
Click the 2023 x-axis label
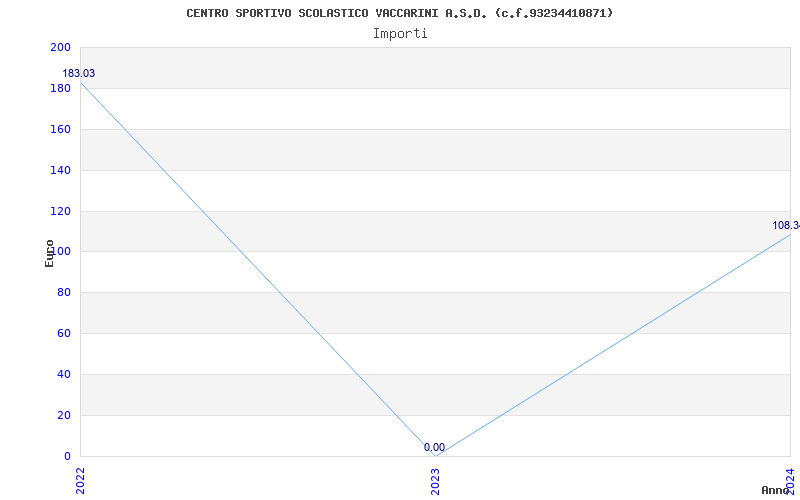click(435, 480)
